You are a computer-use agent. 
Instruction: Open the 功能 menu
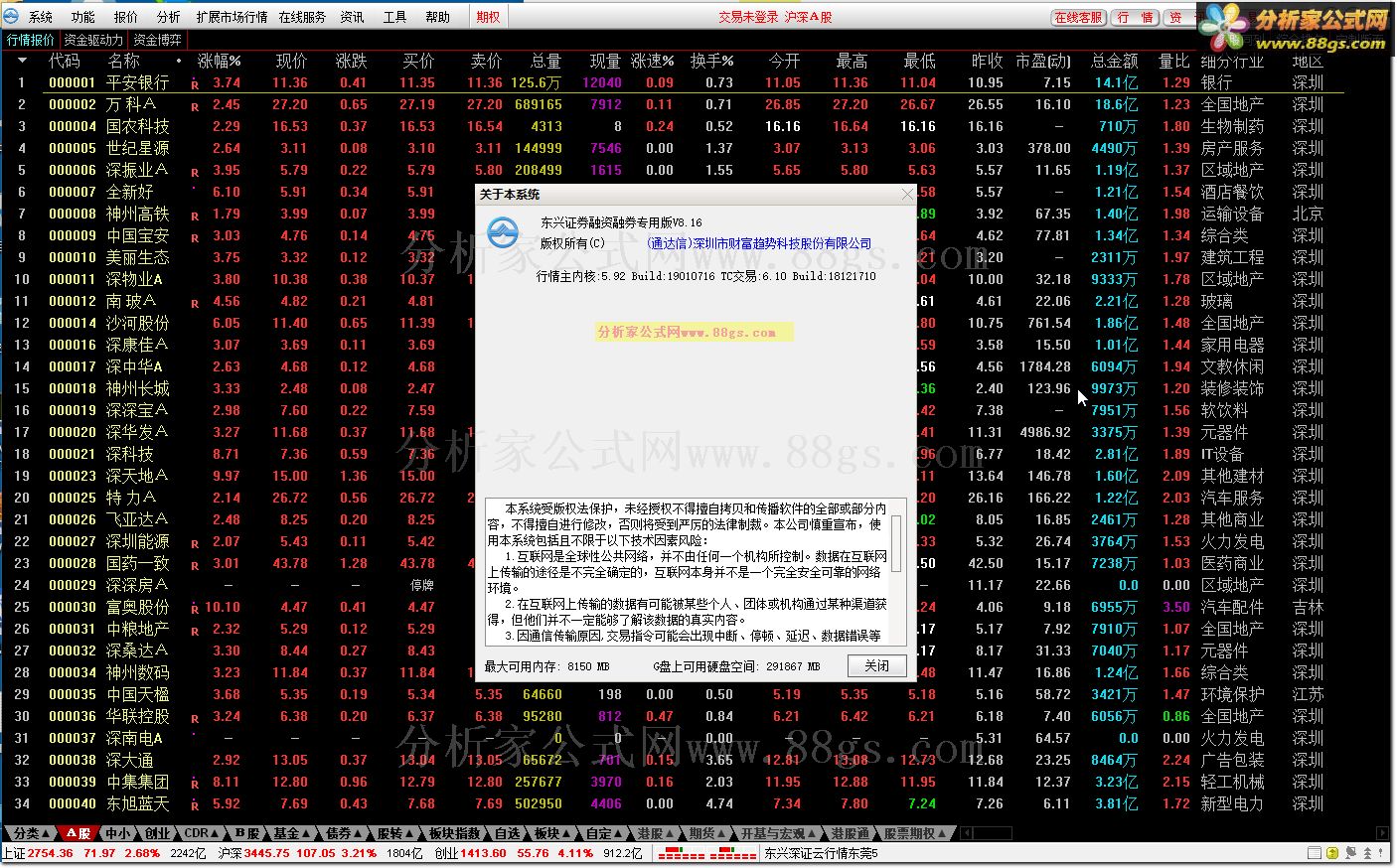tap(83, 17)
